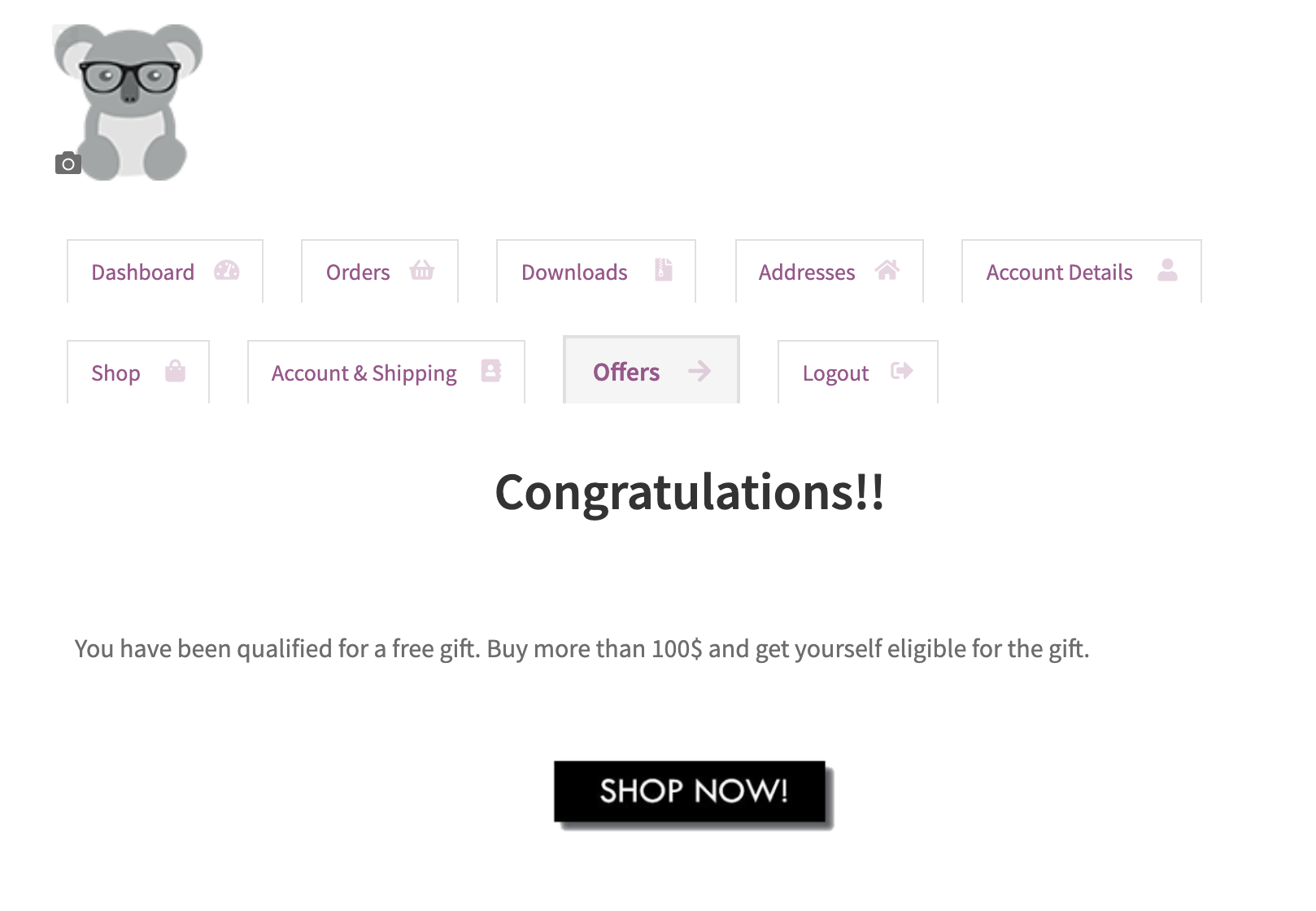Click the Logout exit icon
Image resolution: width=1316 pixels, height=911 pixels.
[x=901, y=371]
